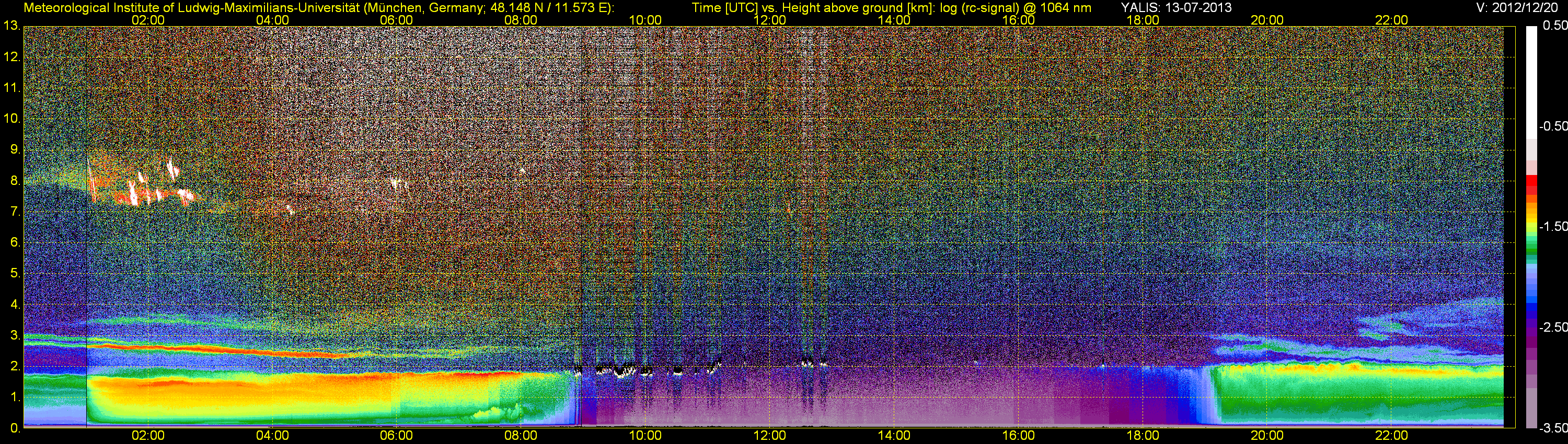This screenshot has width=1568, height=444.
Task: Click the 9 km height axis label
Action: pos(15,149)
